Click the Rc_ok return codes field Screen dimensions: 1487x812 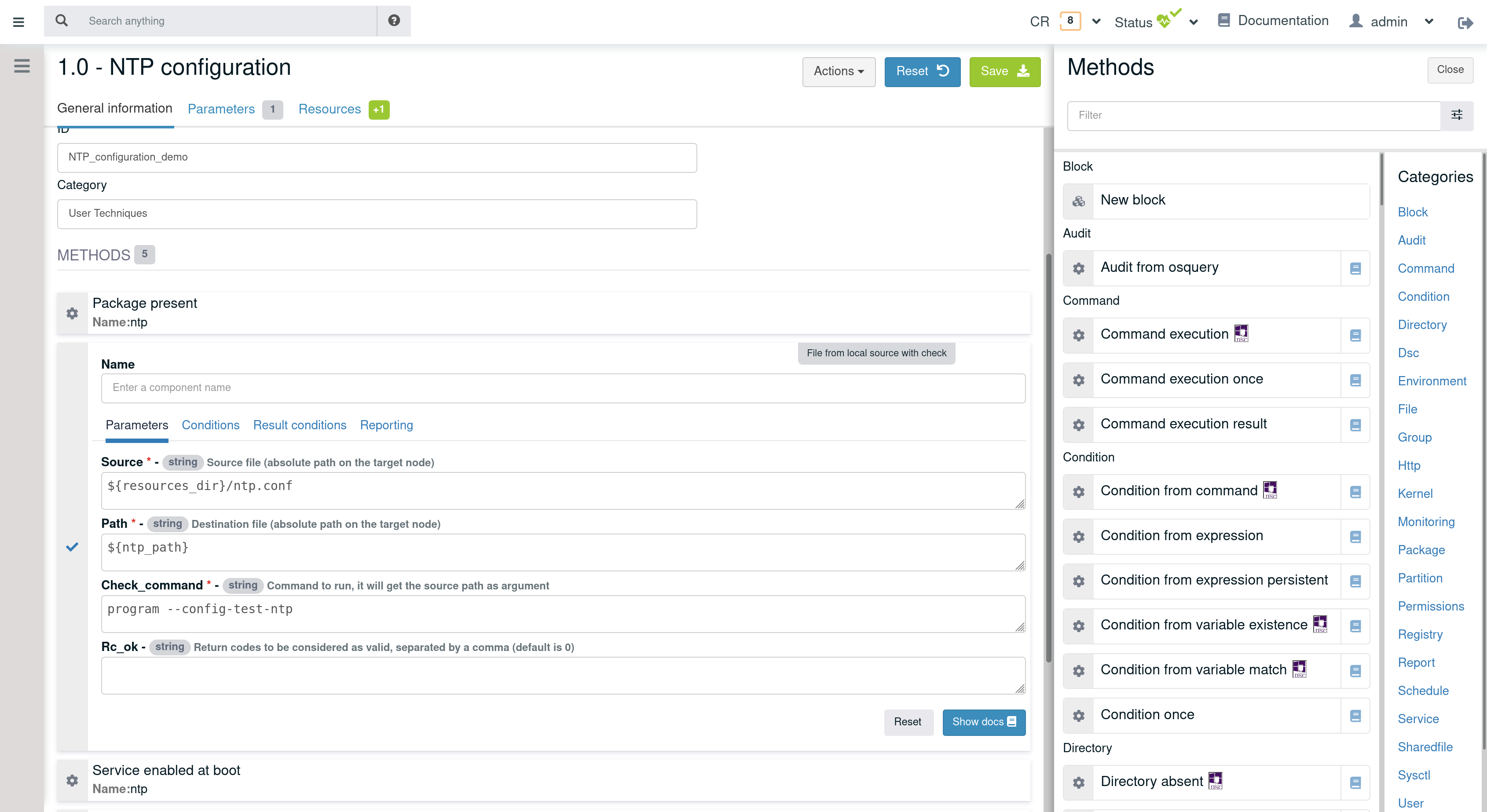tap(562, 675)
